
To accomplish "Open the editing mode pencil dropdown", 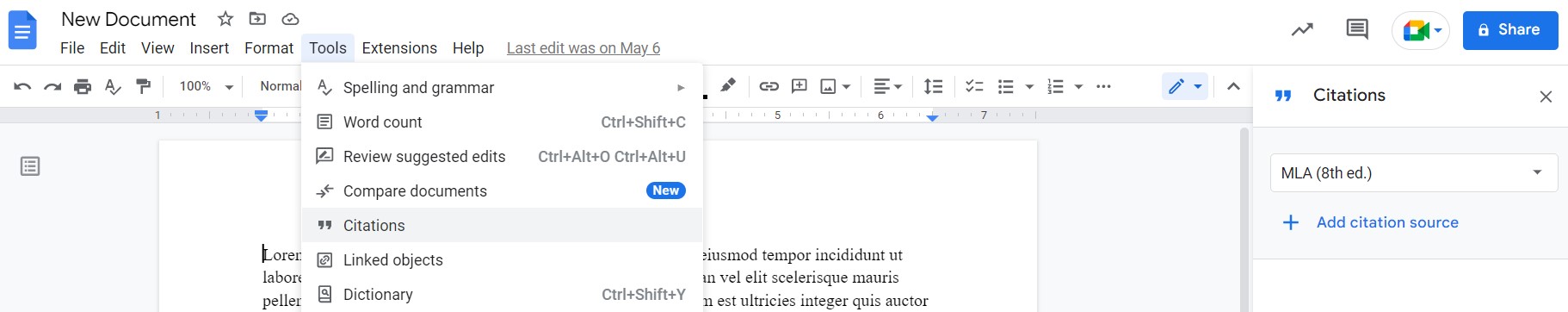I will 1185,86.
